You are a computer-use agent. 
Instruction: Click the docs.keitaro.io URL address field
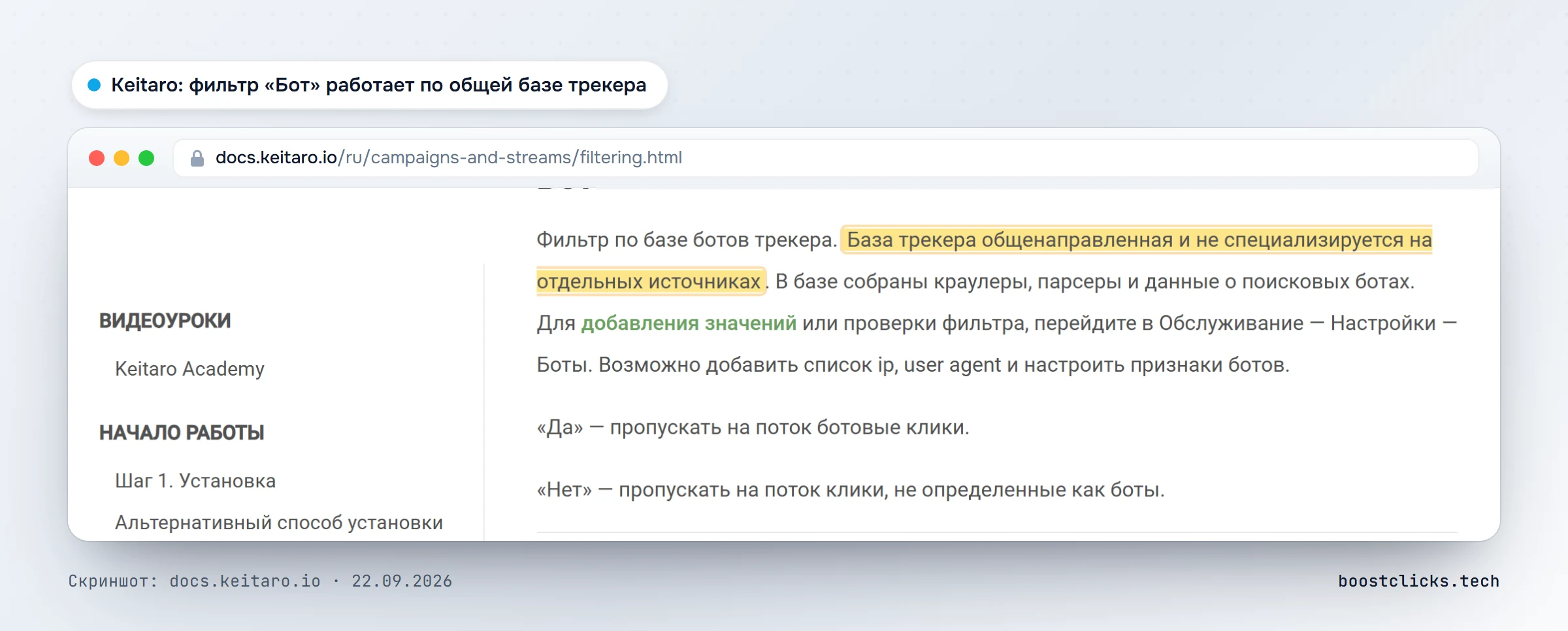pyautogui.click(x=825, y=158)
